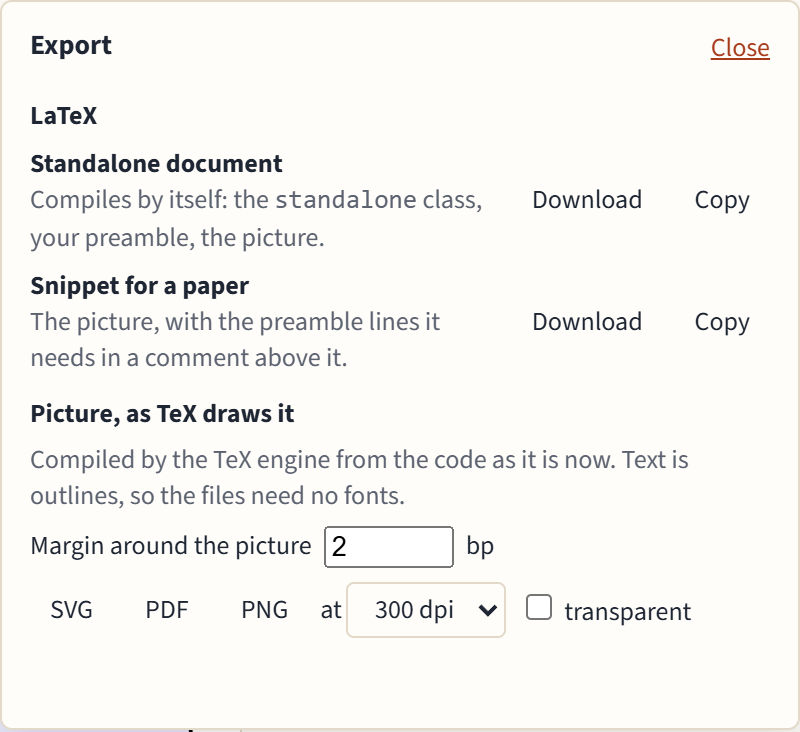
Task: Close the Export dialog via Close link
Action: (x=740, y=48)
